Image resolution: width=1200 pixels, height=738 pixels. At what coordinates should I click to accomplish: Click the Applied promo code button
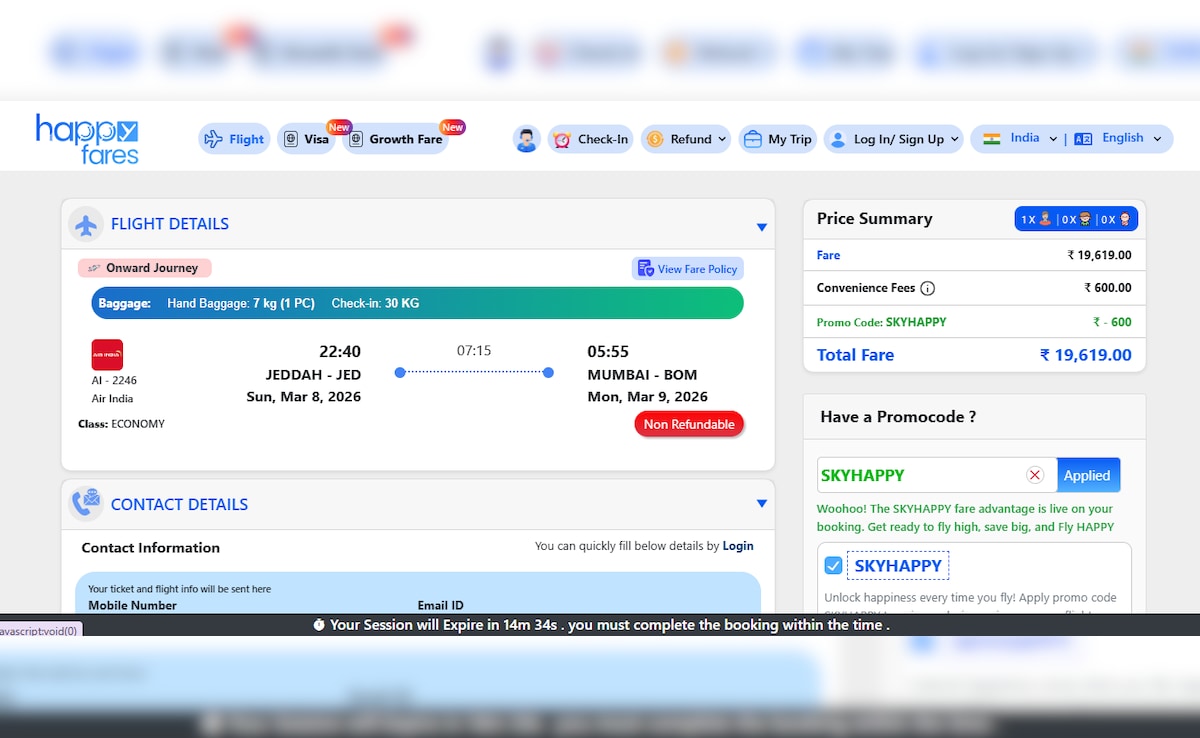[x=1087, y=475]
